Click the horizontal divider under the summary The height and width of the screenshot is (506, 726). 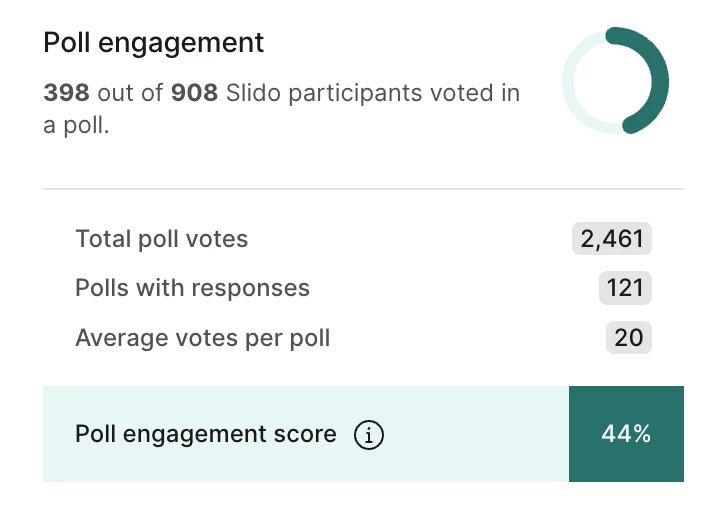click(x=363, y=188)
